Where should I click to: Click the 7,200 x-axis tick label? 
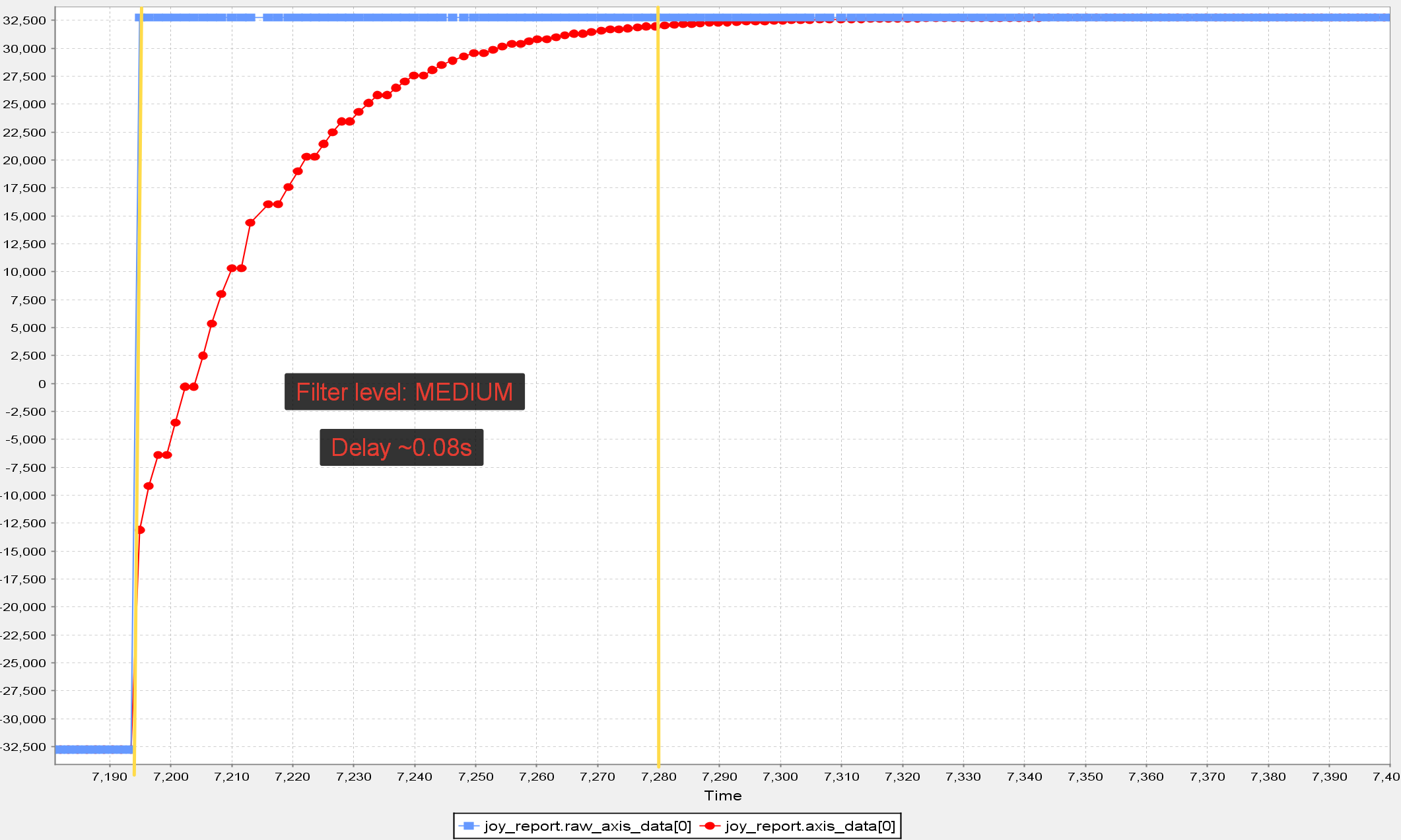171,777
